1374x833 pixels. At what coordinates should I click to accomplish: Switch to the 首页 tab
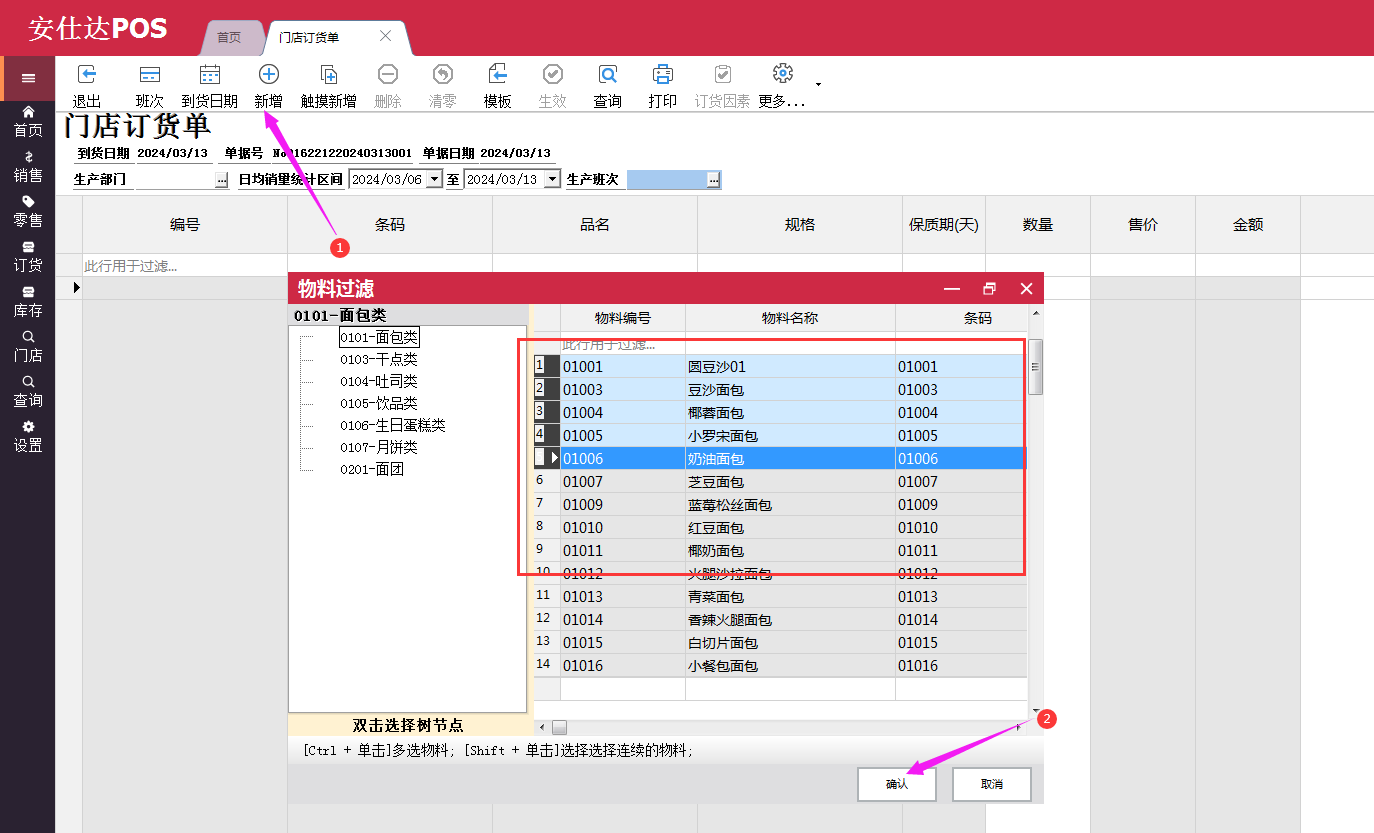(229, 37)
